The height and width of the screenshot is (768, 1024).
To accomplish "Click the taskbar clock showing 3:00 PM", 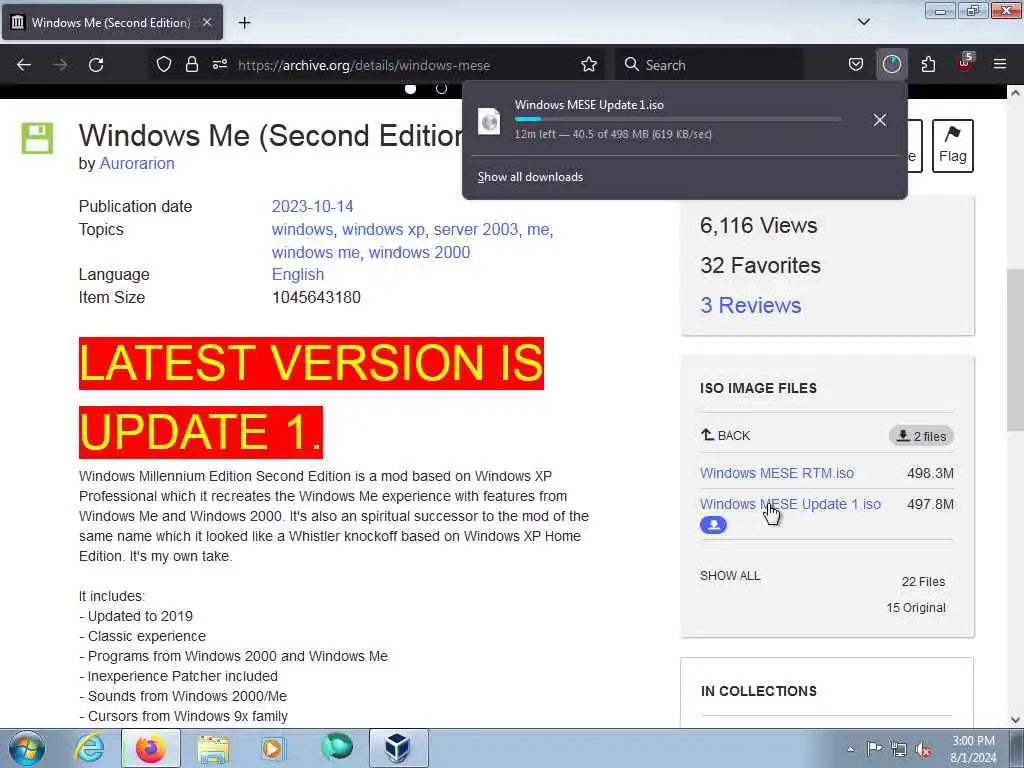I will (x=973, y=749).
